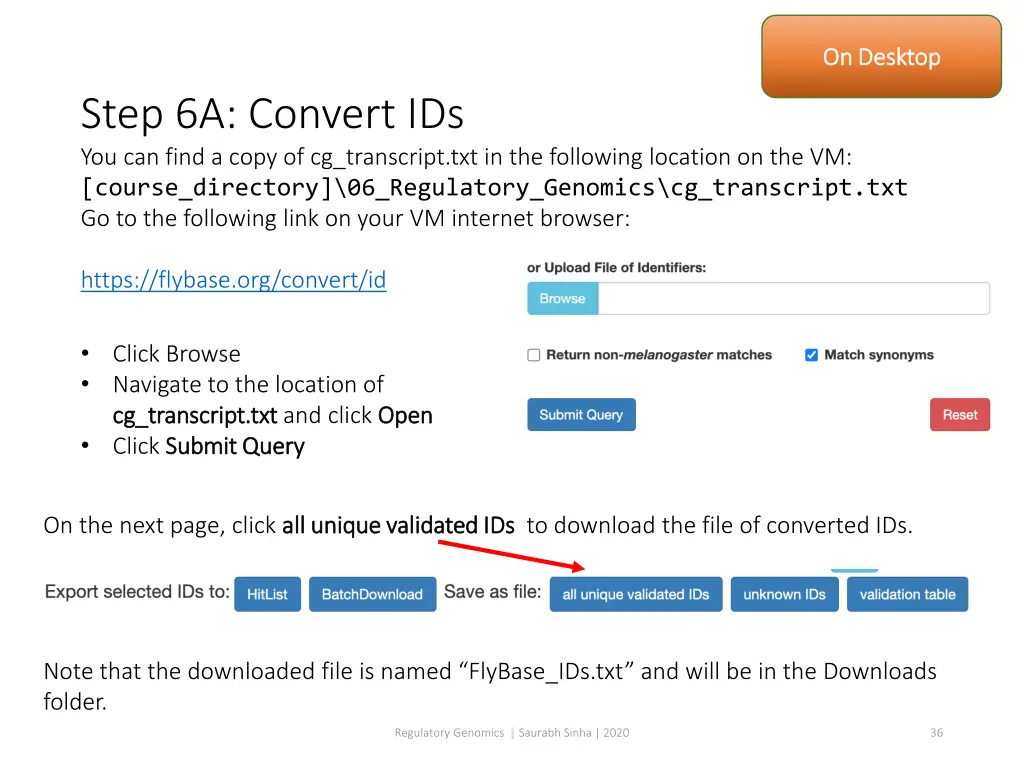Viewport: 1024px width, 768px height.
Task: Enable Return non-melanogaster matches checkbox
Action: 534,355
